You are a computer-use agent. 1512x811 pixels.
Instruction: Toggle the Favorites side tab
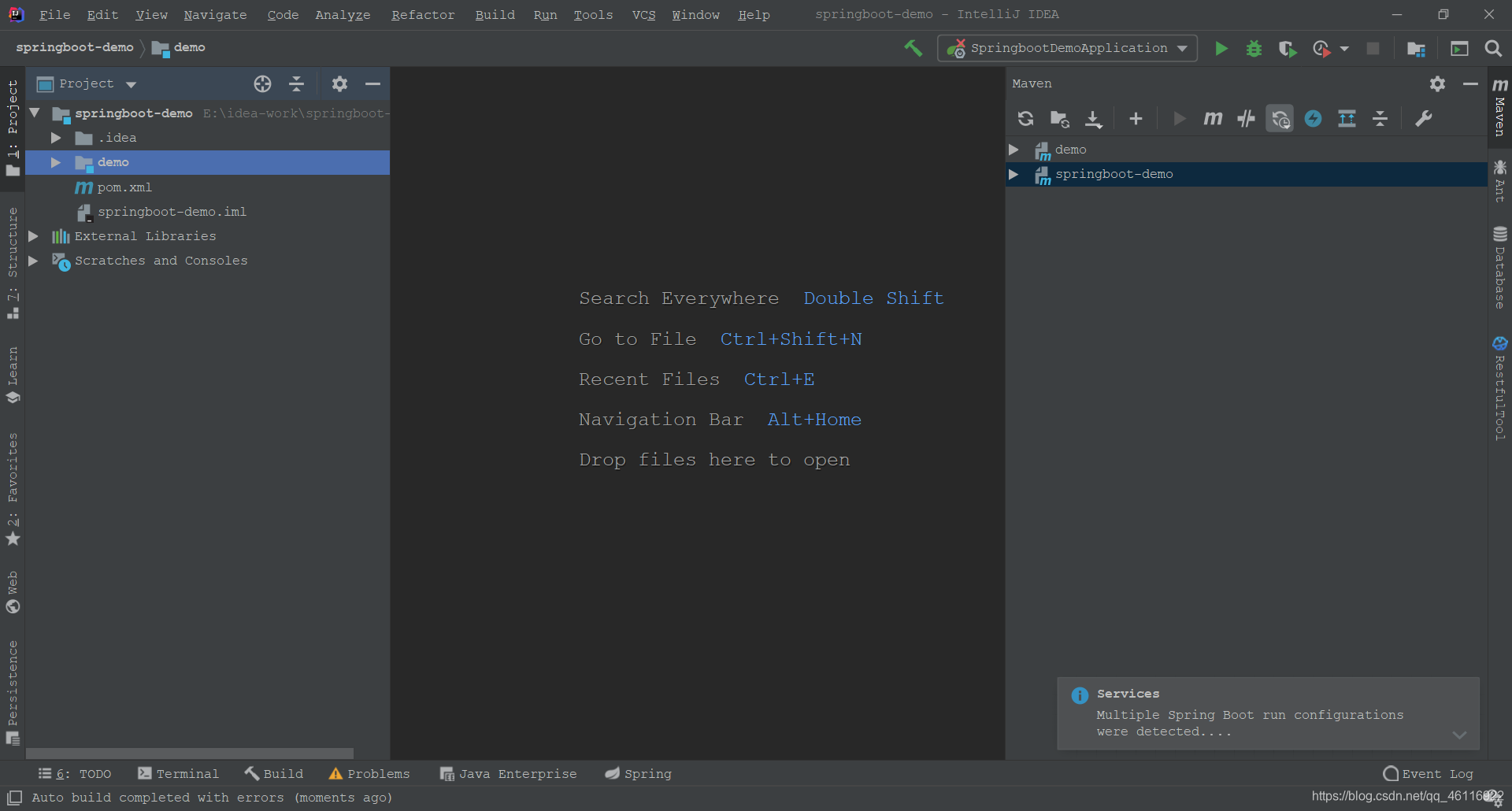[x=13, y=488]
